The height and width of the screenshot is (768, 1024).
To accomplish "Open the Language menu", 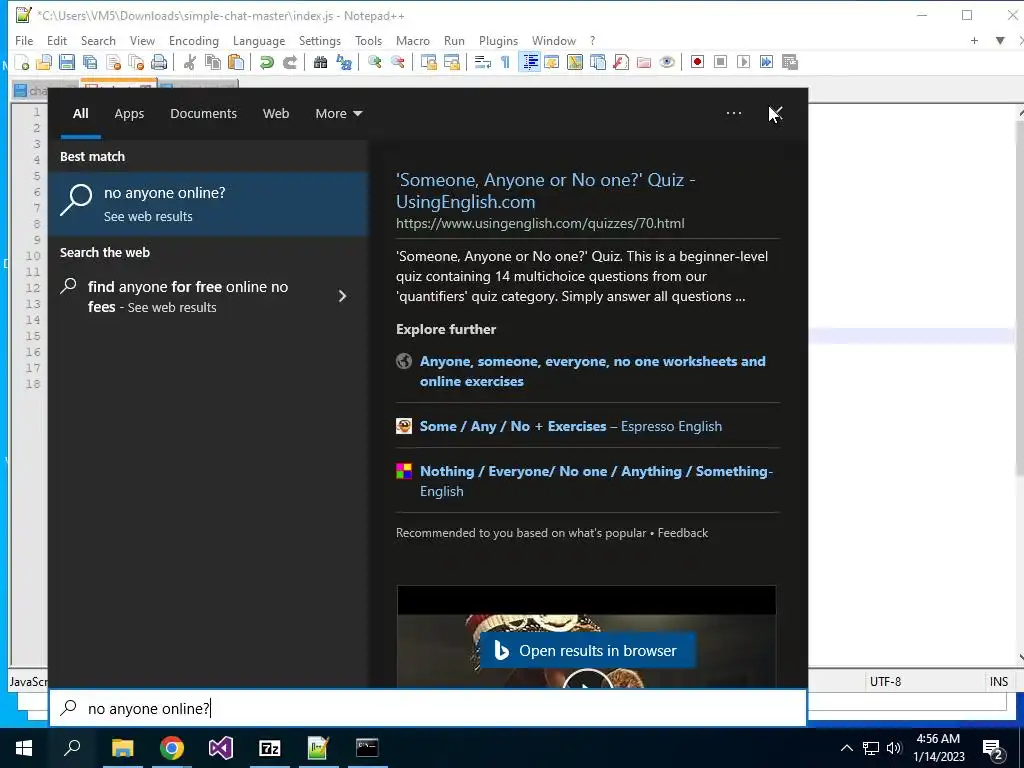I will (259, 40).
